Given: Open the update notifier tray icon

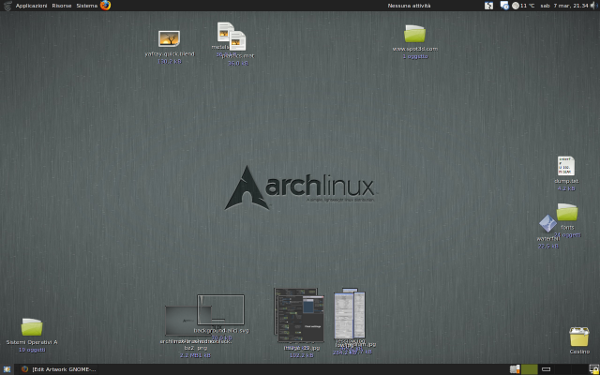Looking at the screenshot, I should (x=504, y=5).
